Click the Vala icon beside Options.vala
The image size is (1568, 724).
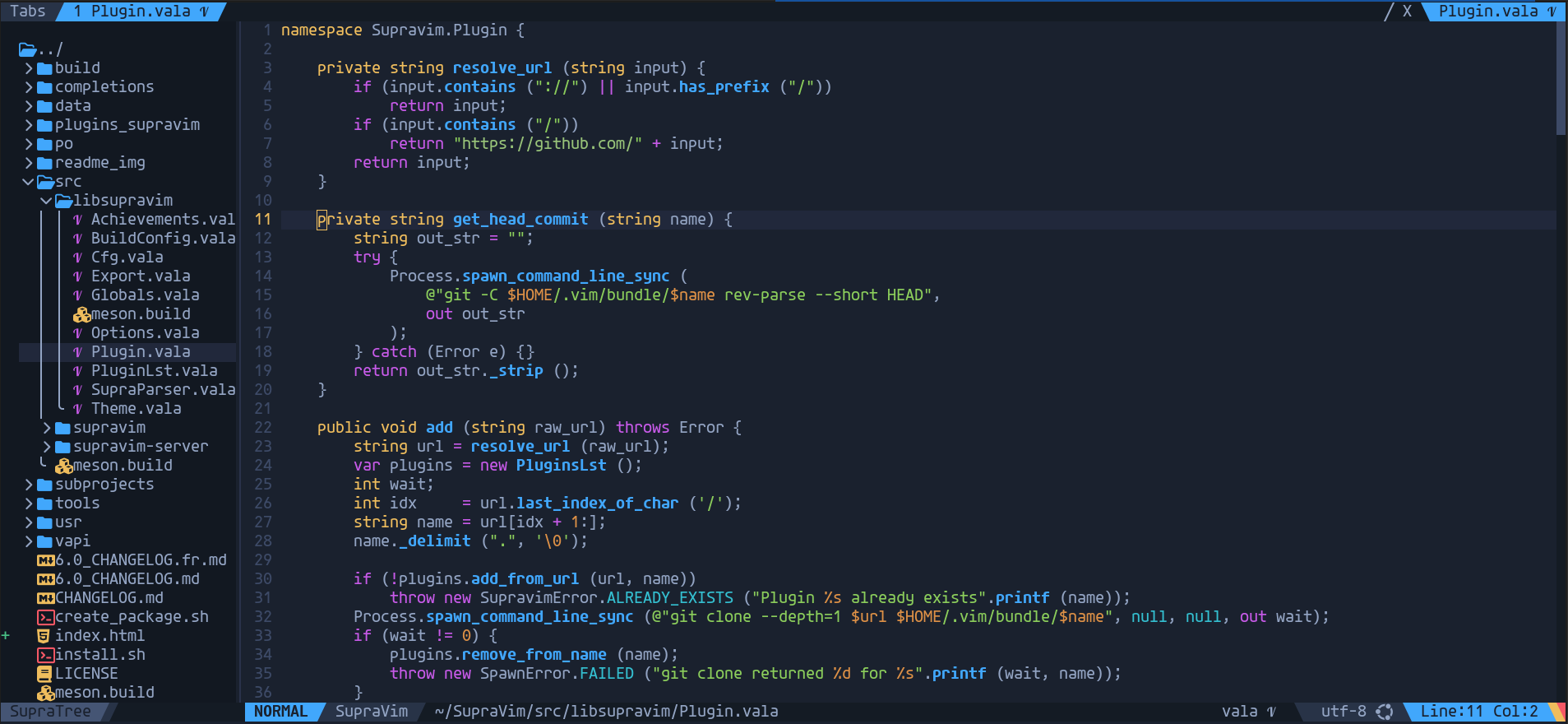pos(77,333)
